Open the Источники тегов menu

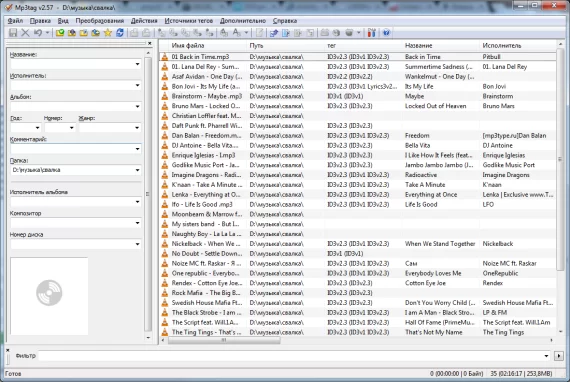tap(189, 21)
